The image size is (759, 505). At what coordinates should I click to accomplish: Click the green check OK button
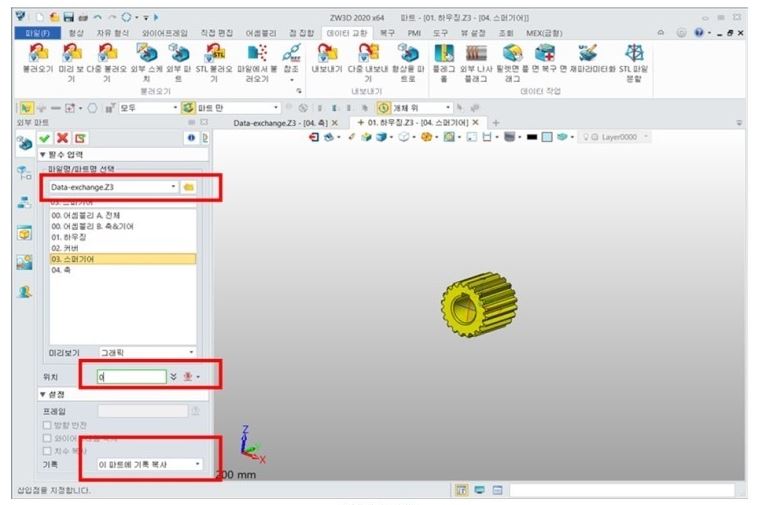[x=45, y=138]
